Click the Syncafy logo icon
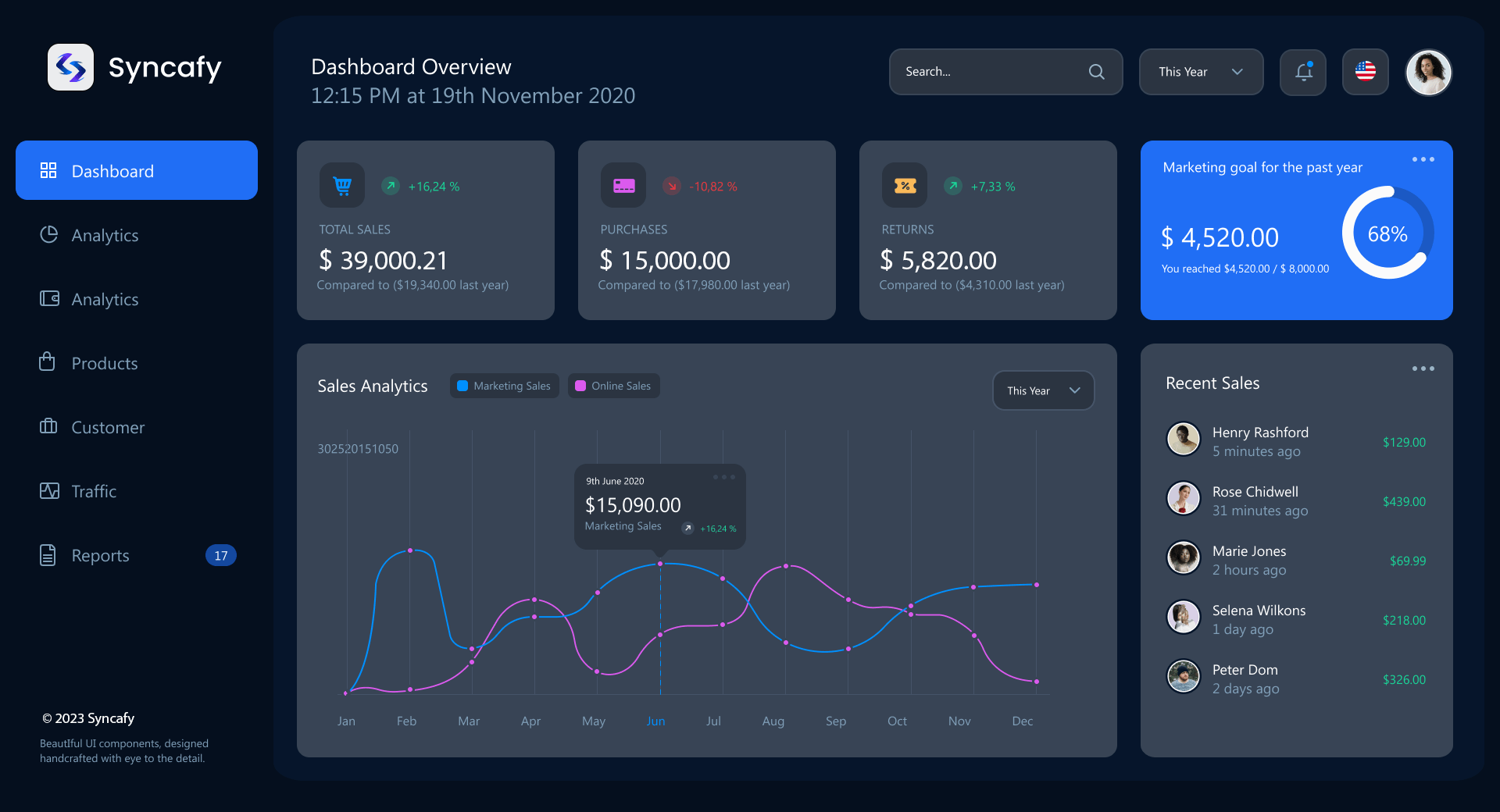Viewport: 1500px width, 812px height. click(70, 67)
